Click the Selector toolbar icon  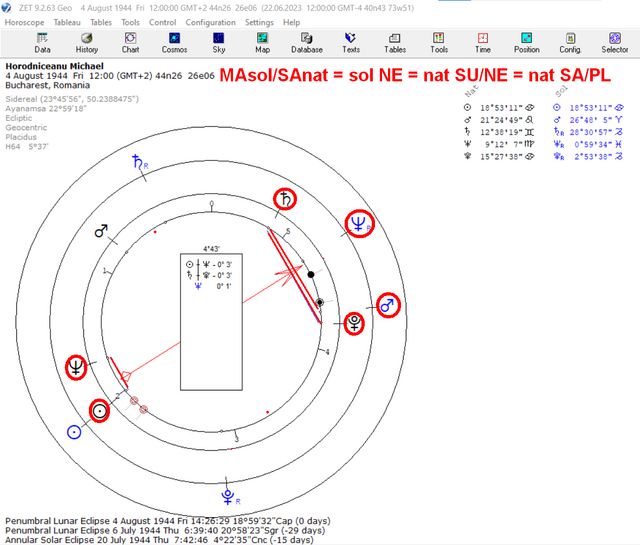coord(615,43)
